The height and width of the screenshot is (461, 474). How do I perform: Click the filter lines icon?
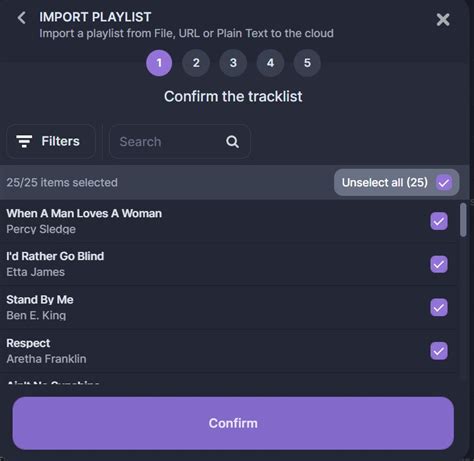click(24, 141)
